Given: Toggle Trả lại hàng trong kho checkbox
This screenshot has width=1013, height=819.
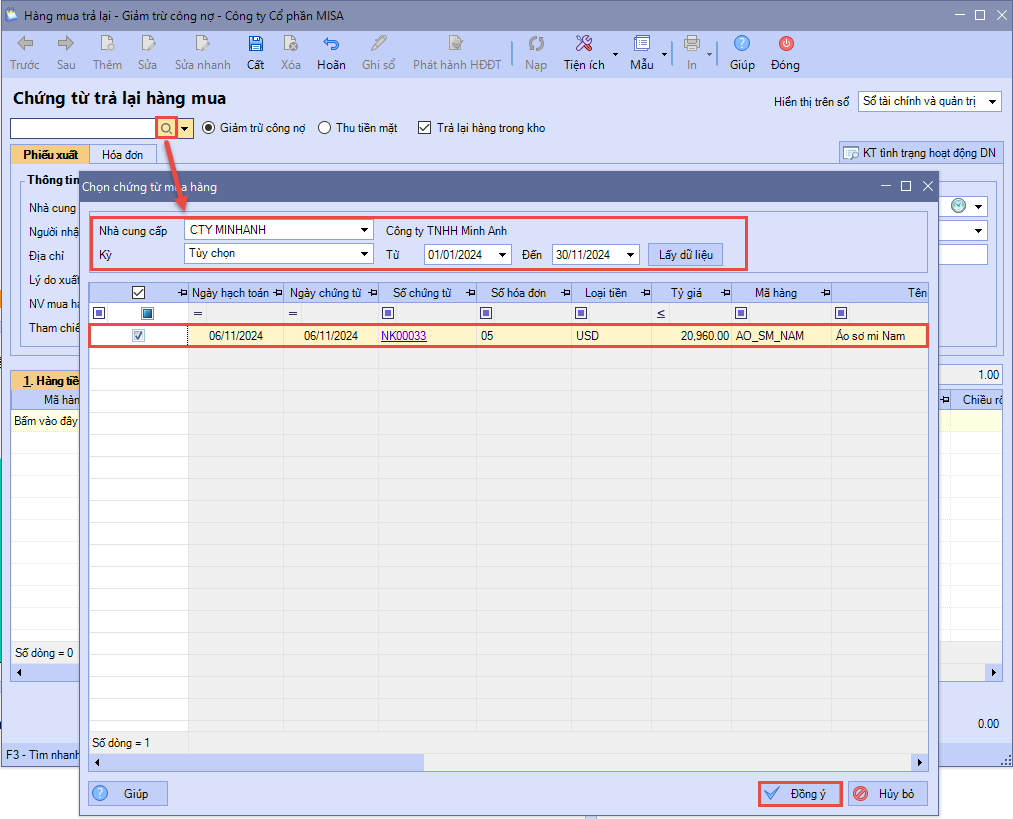Looking at the screenshot, I should (x=425, y=128).
